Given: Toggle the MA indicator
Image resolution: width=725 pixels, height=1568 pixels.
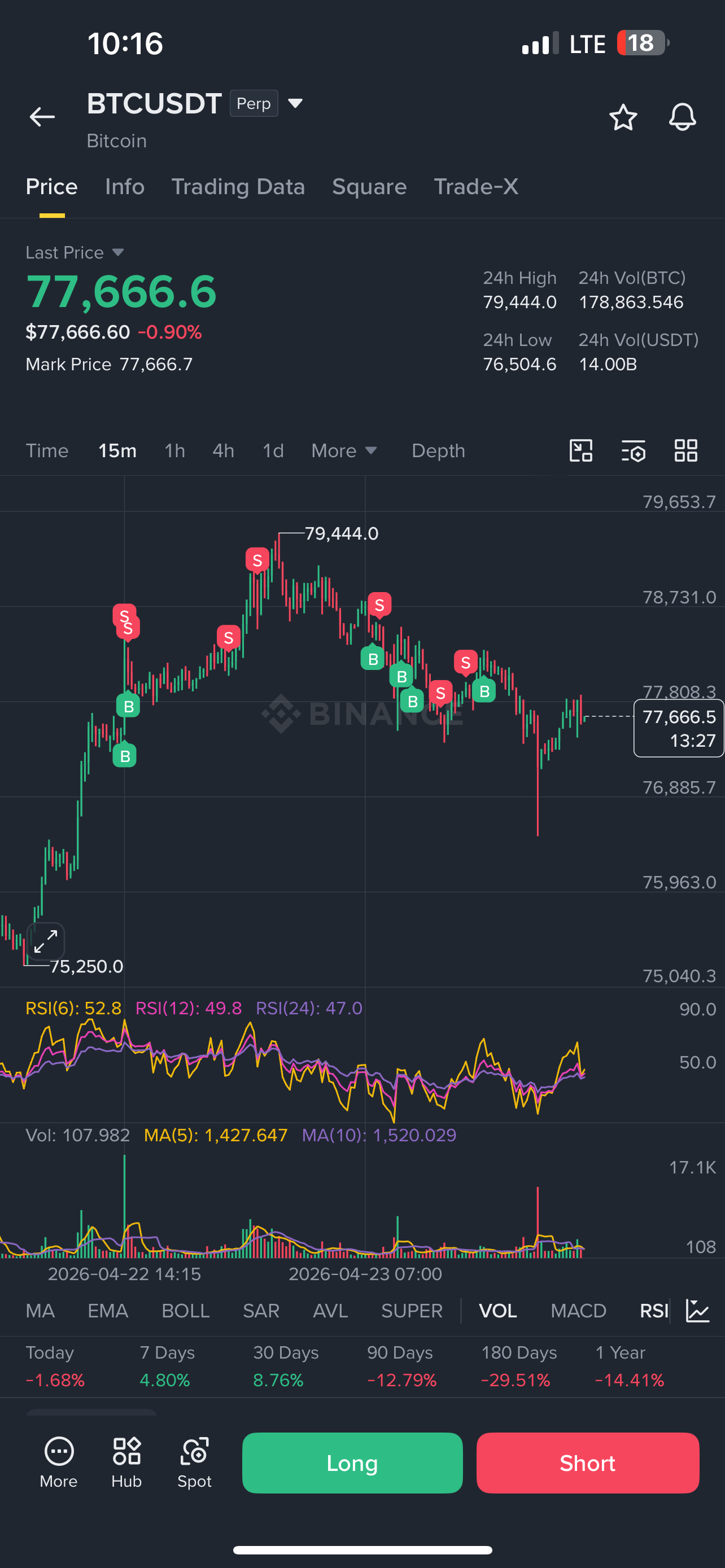Looking at the screenshot, I should click(40, 1311).
